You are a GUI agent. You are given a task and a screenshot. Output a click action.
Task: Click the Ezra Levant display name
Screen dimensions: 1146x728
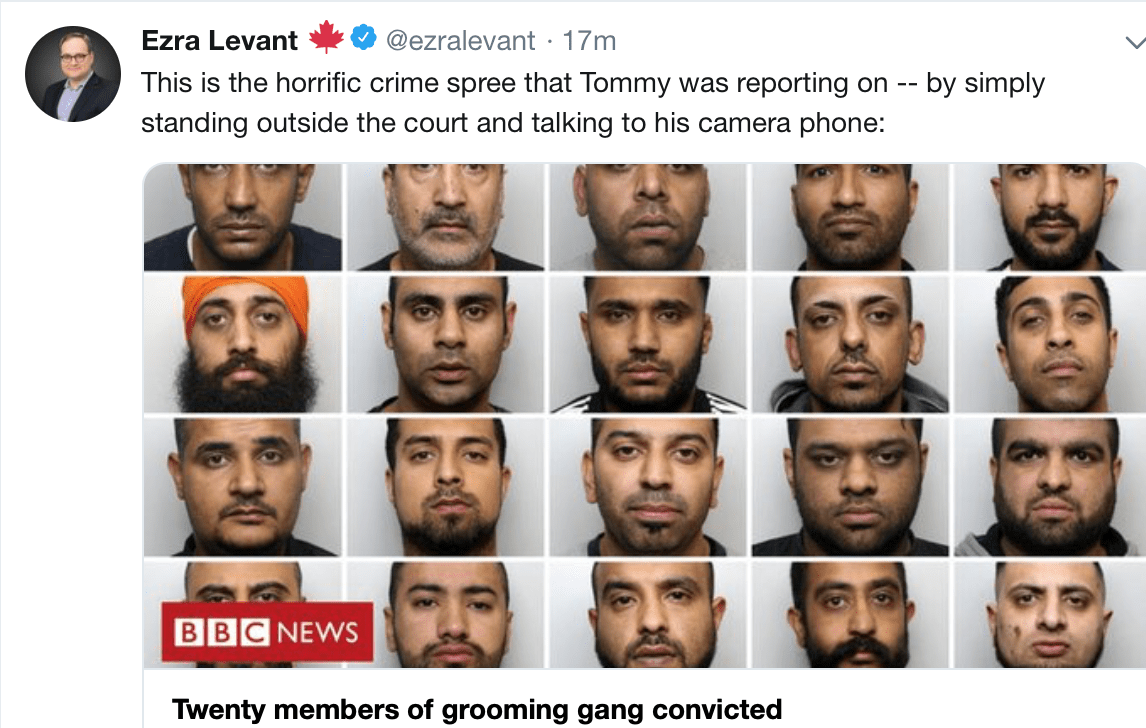pyautogui.click(x=219, y=40)
